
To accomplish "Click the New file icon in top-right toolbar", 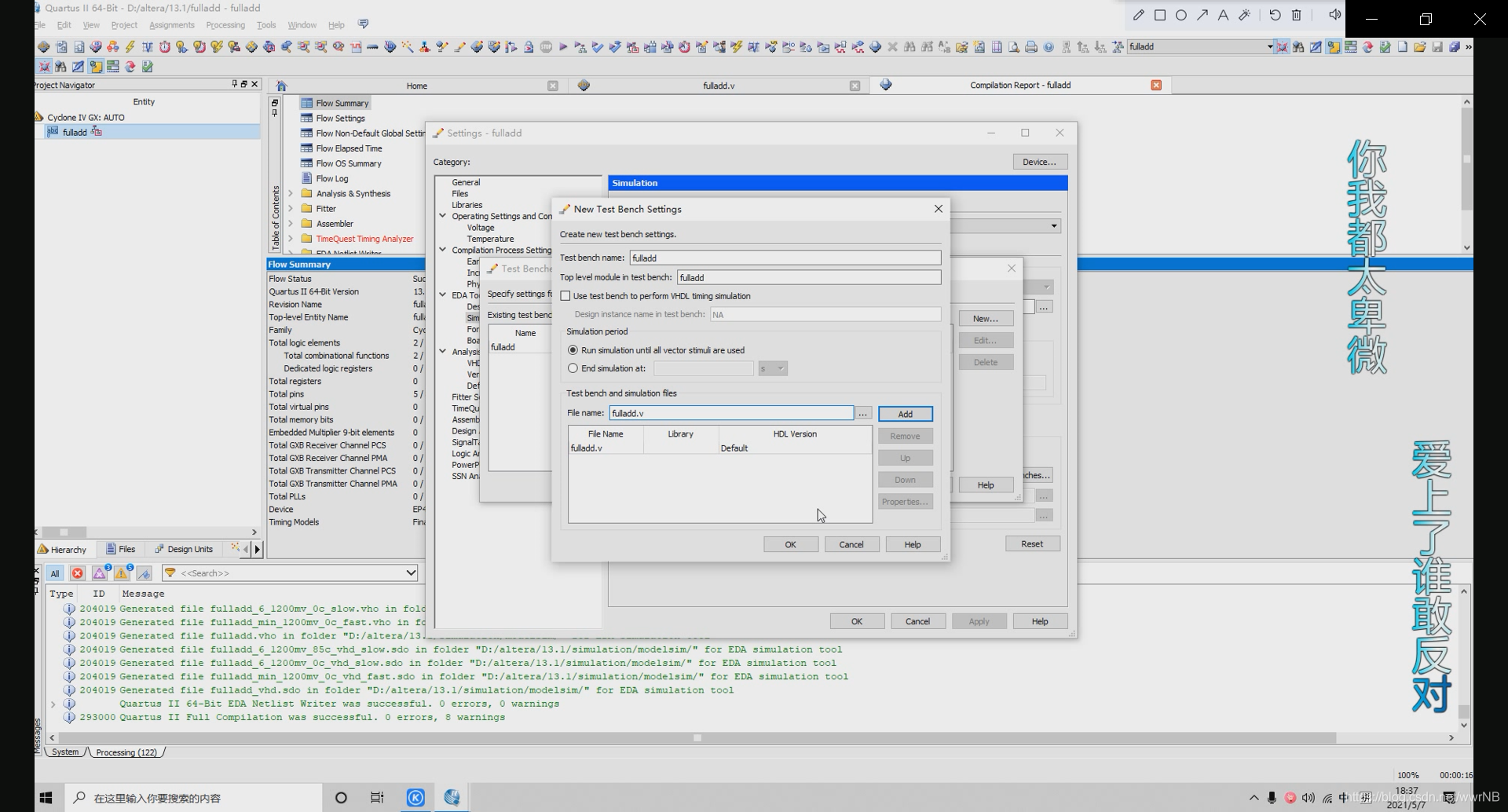I will (x=1403, y=47).
